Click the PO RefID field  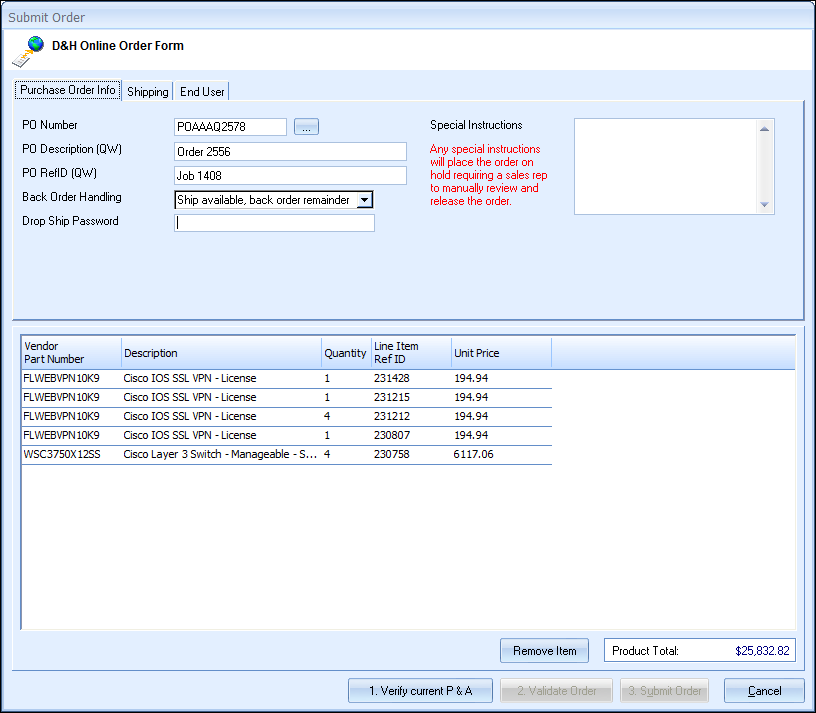(290, 176)
